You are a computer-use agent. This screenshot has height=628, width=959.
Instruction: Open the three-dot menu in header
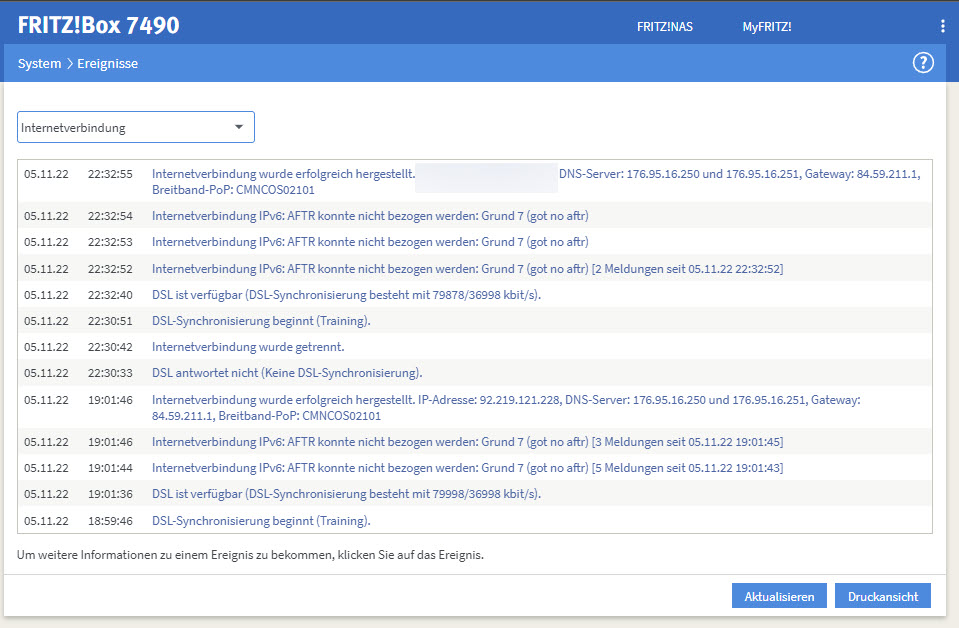point(942,26)
